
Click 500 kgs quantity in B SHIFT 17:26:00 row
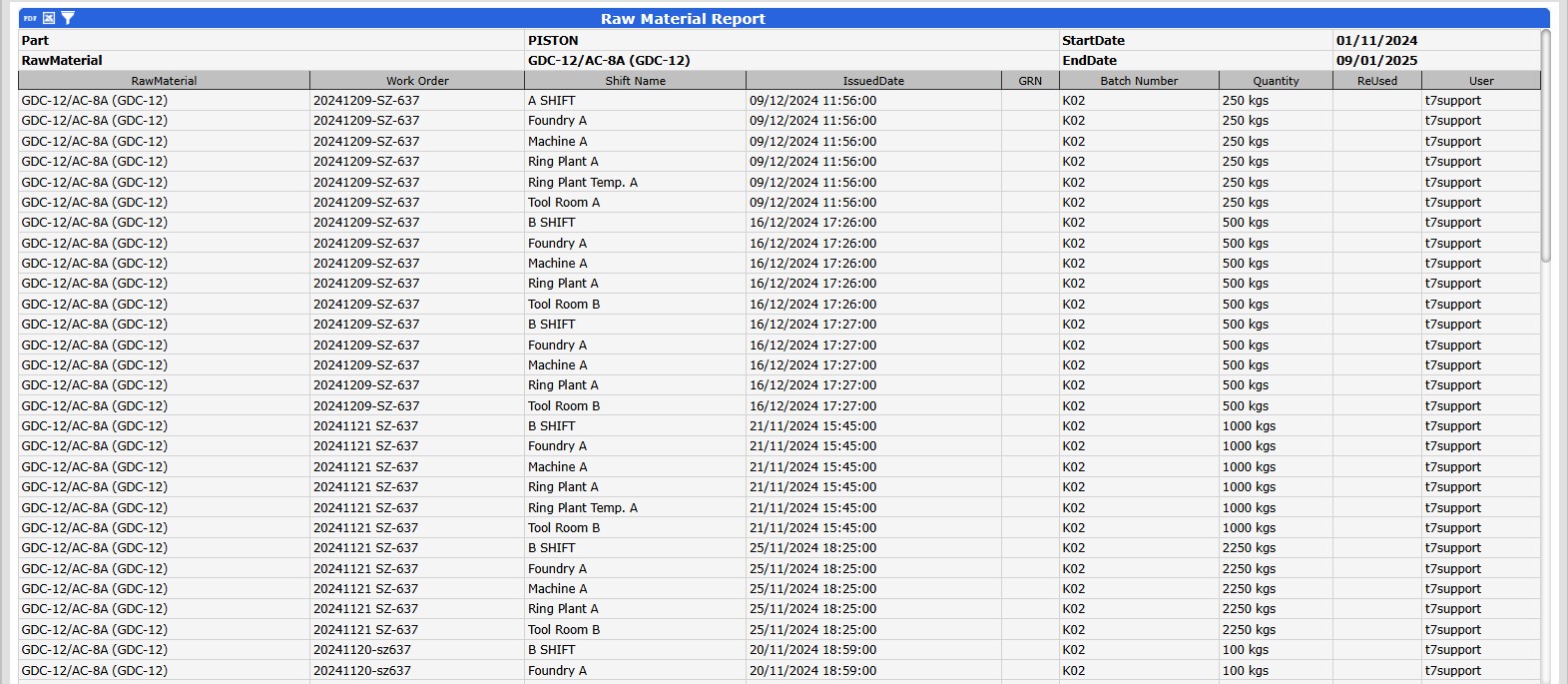click(x=1276, y=223)
